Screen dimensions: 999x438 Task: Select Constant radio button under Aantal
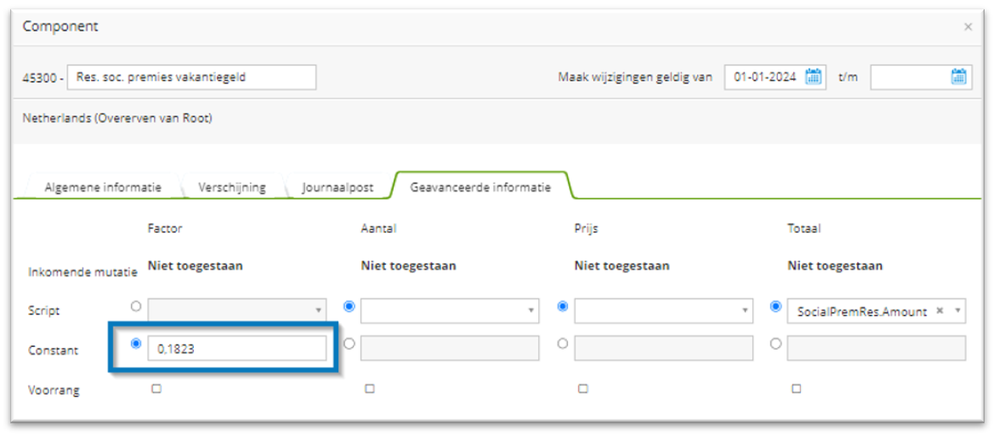coord(349,343)
